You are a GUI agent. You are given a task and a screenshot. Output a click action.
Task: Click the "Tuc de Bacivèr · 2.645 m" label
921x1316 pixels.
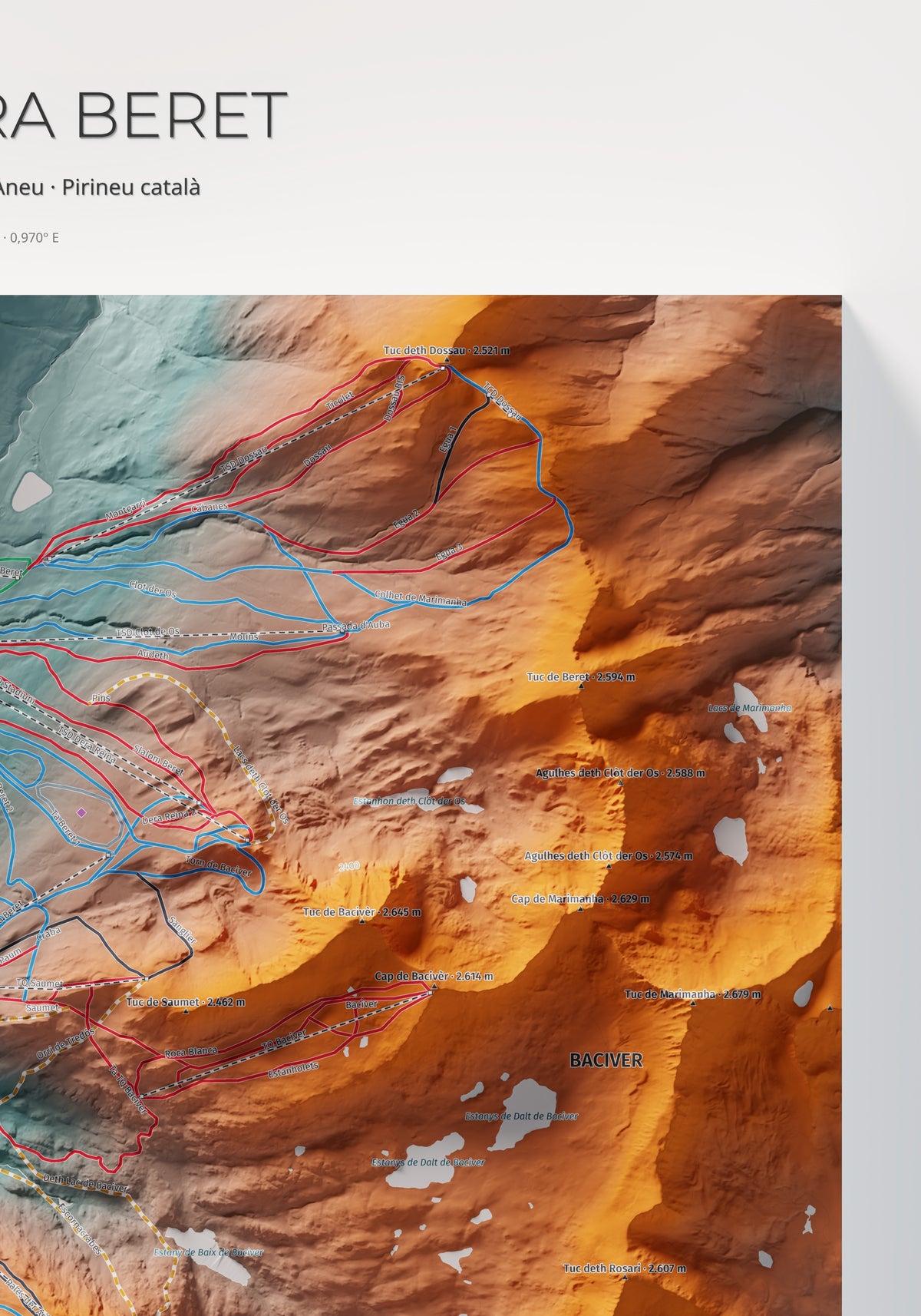pos(362,912)
